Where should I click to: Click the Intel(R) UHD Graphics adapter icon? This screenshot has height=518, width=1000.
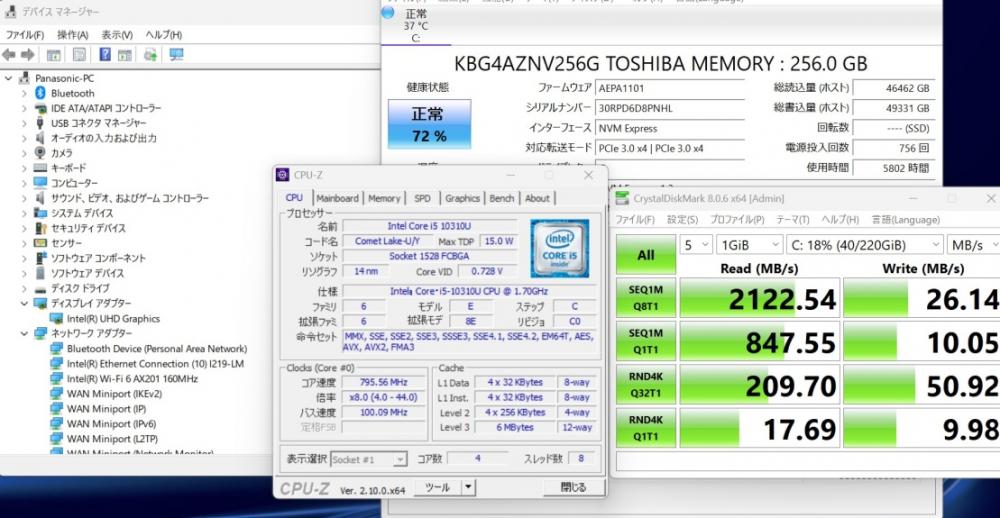point(56,318)
